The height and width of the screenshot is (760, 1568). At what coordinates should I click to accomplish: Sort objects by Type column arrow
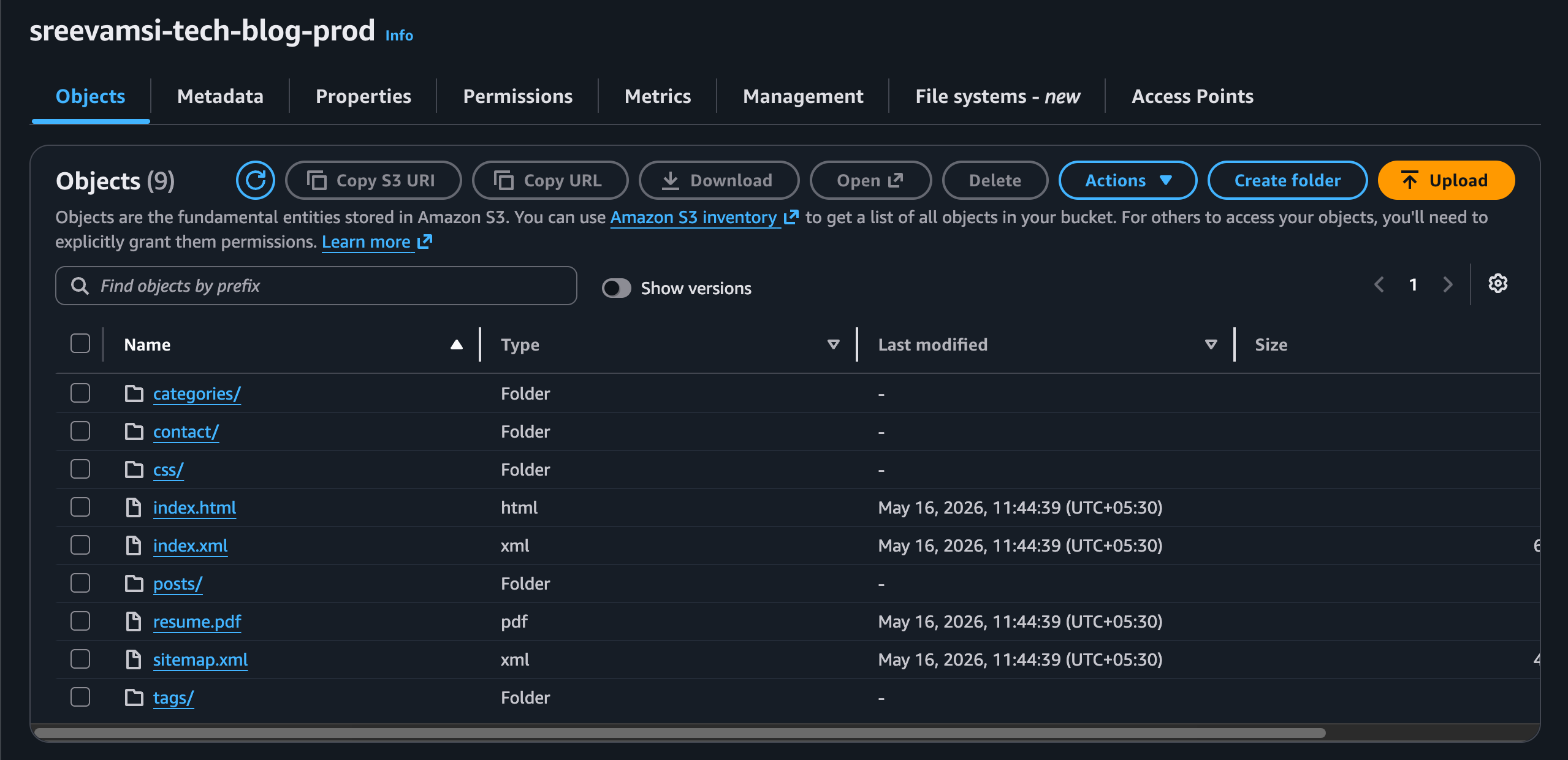click(833, 344)
